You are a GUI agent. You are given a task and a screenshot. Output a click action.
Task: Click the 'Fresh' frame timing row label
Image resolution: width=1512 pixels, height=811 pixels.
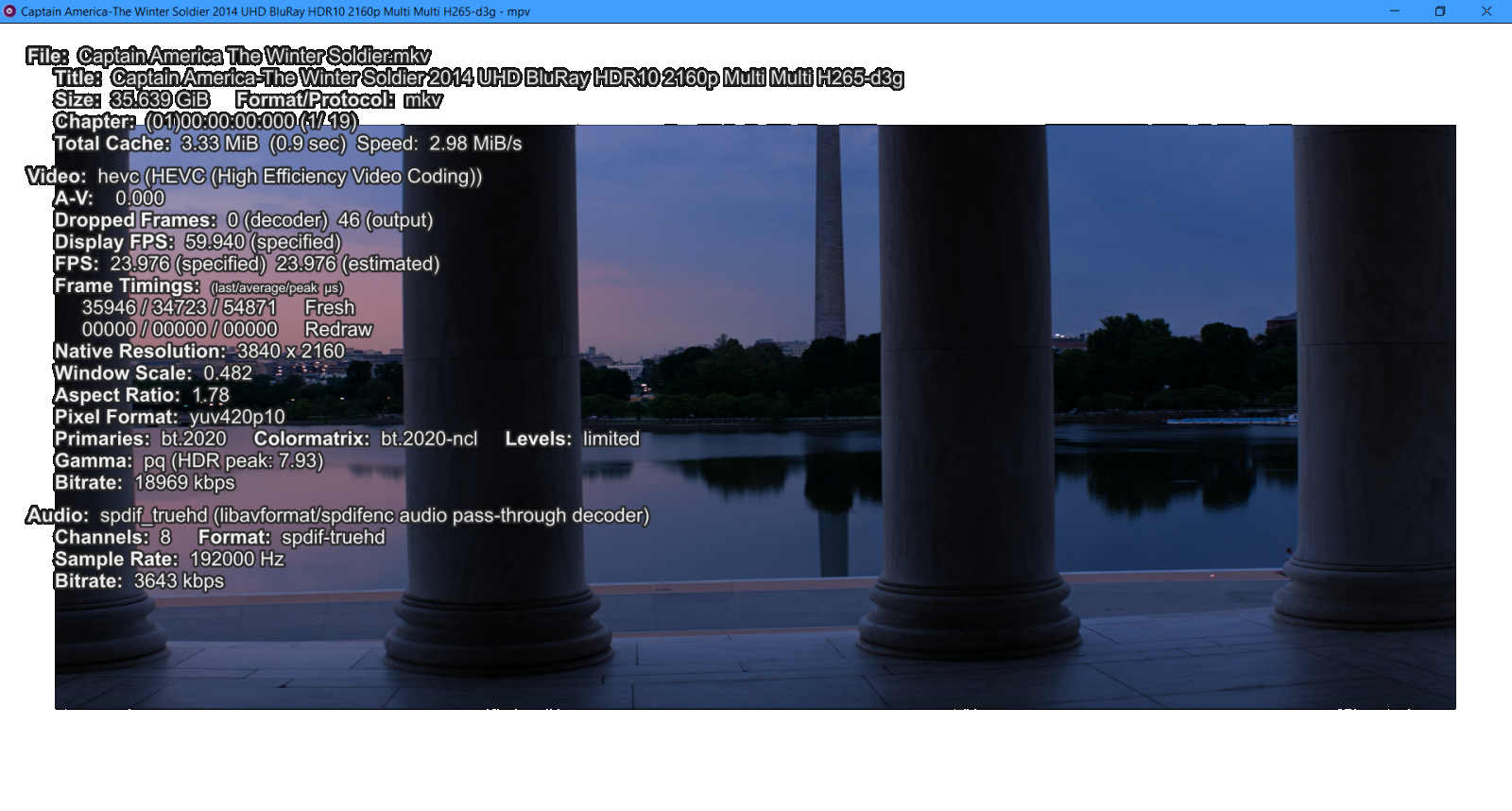330,307
